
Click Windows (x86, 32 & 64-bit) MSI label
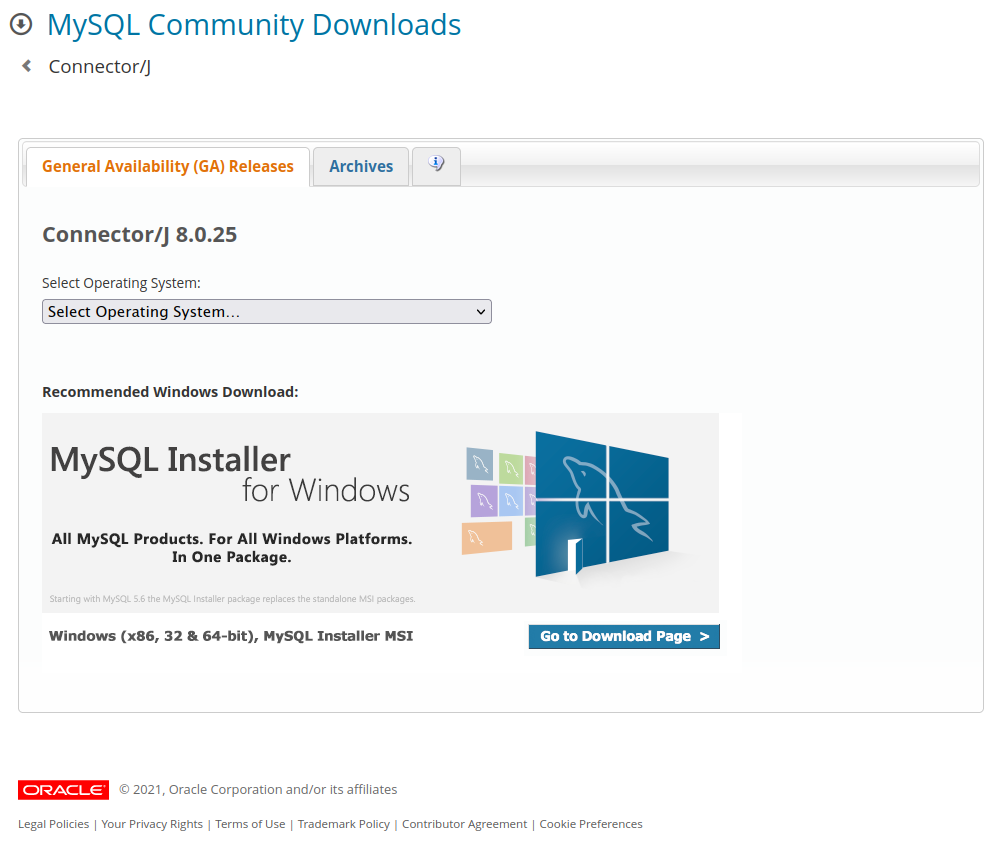point(231,636)
